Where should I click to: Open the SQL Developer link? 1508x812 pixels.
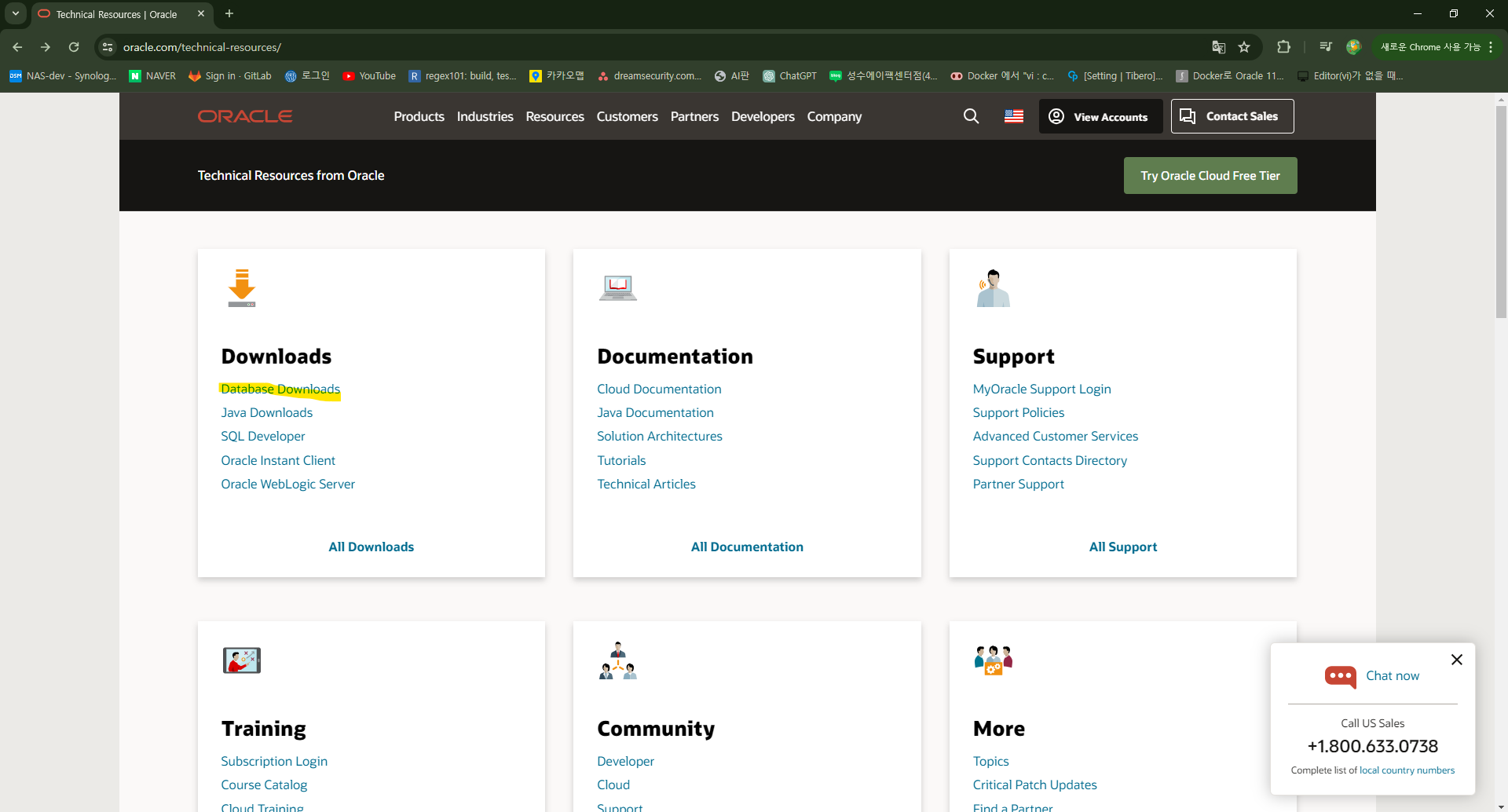(x=263, y=436)
